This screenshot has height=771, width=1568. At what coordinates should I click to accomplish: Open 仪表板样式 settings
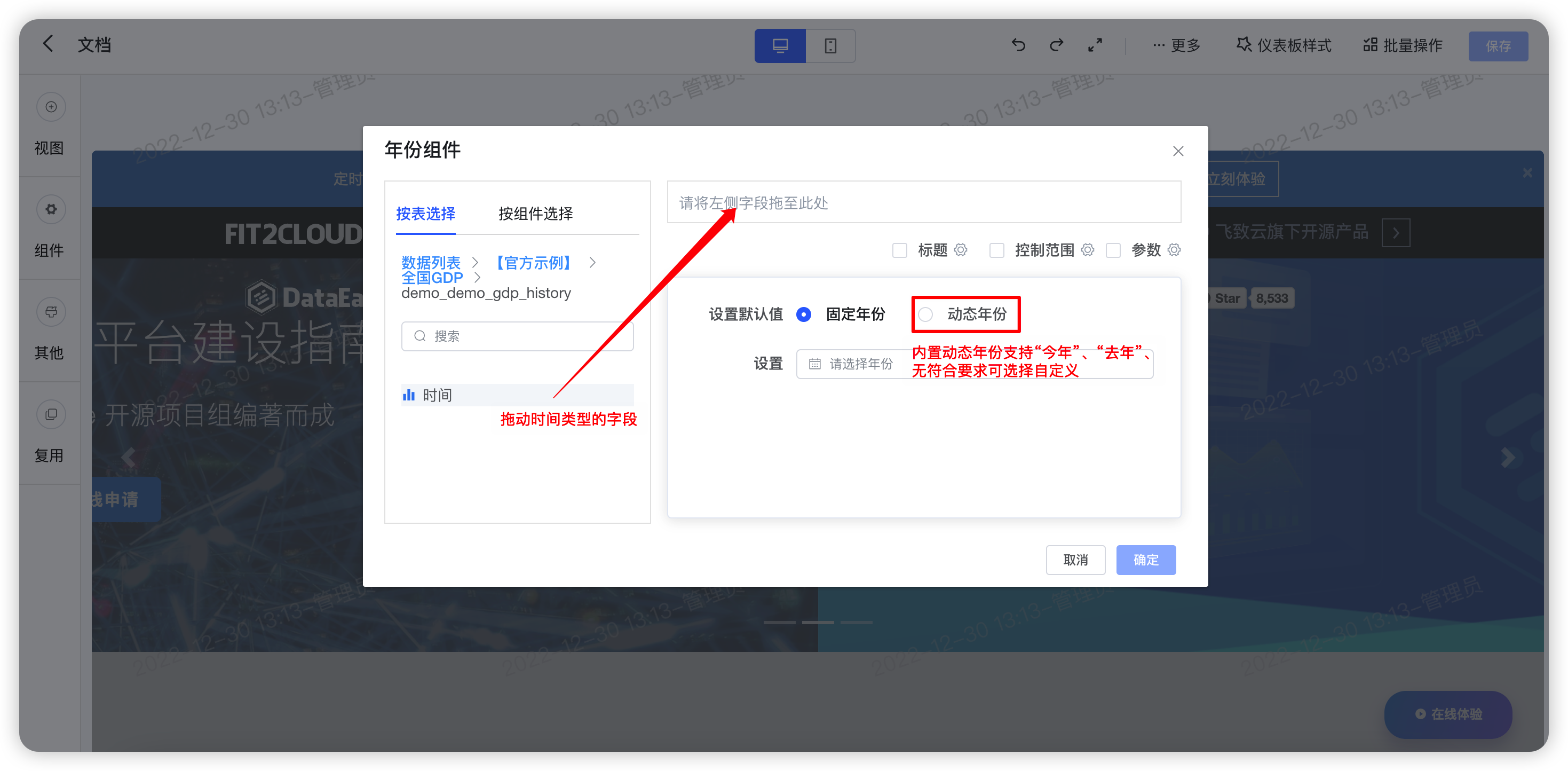coord(1284,45)
